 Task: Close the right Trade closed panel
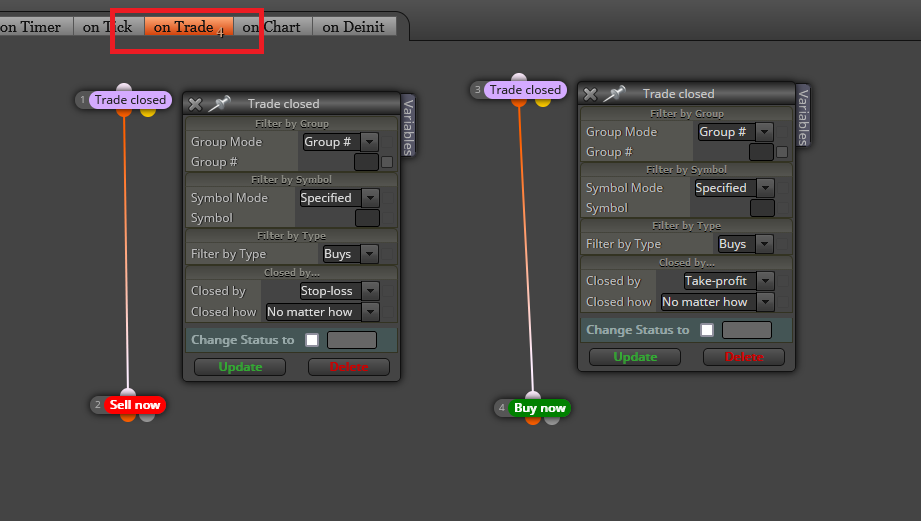click(x=590, y=94)
